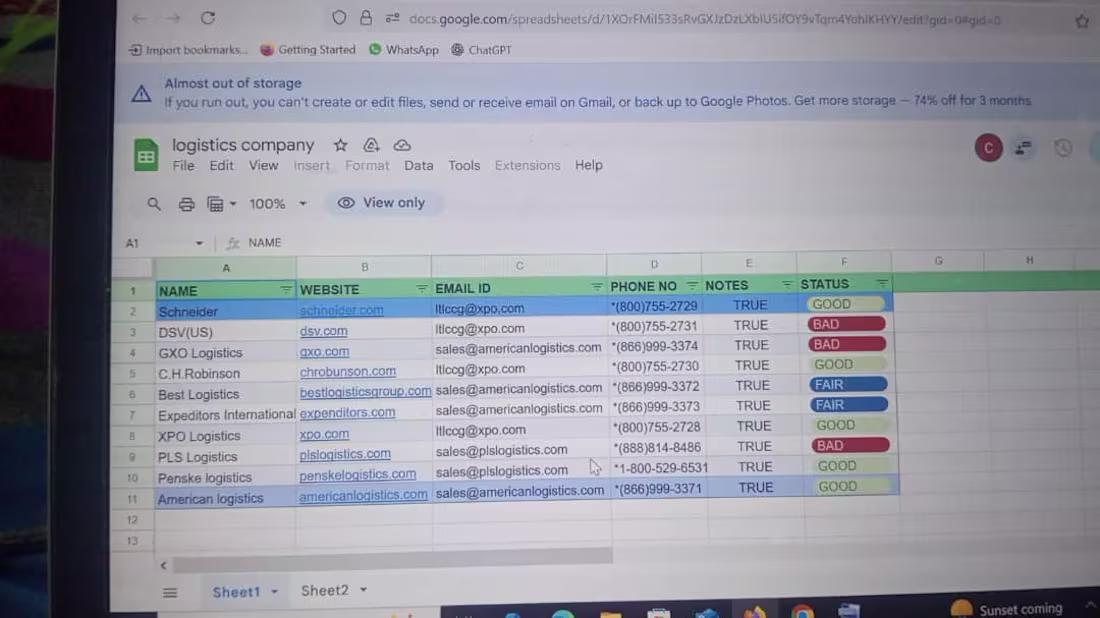Click the move to Drive folder icon

[x=371, y=145]
